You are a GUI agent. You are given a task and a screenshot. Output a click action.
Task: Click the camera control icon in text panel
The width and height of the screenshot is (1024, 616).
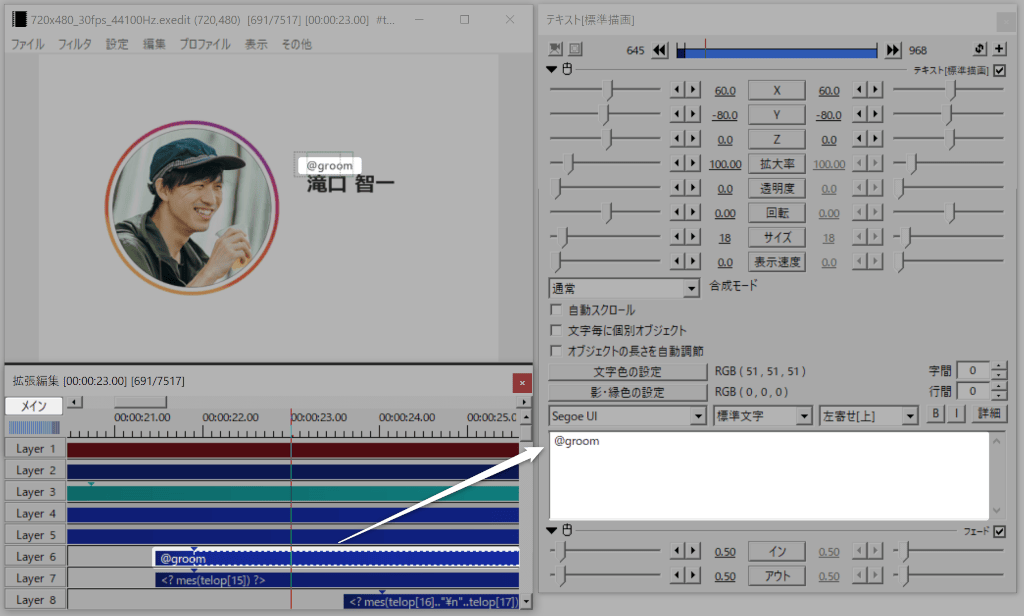pos(556,49)
